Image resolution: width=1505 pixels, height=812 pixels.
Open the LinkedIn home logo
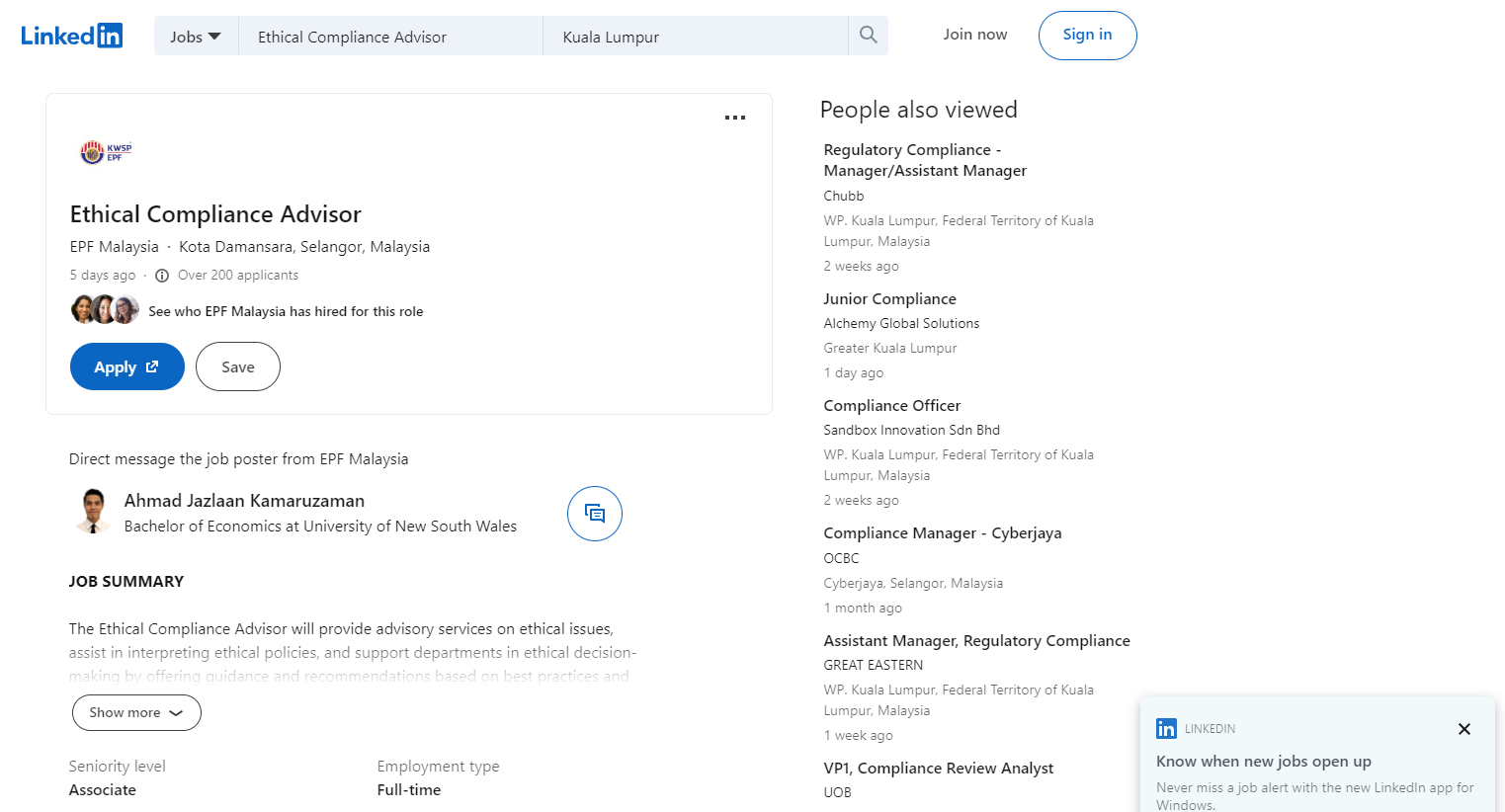72,36
